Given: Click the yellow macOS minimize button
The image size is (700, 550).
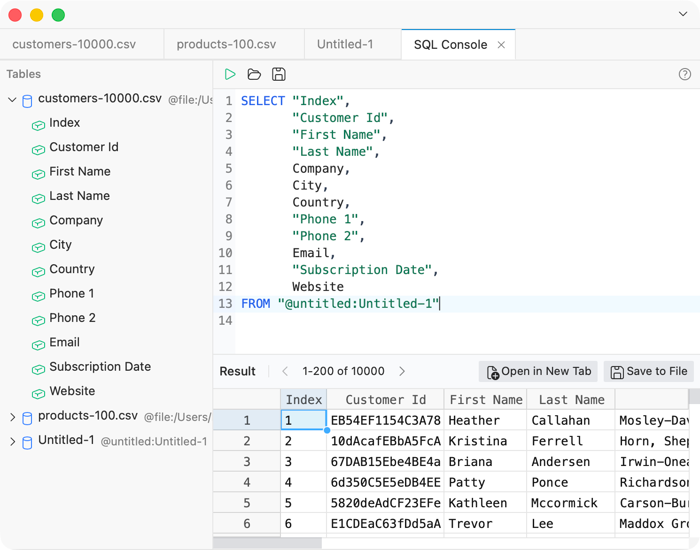Looking at the screenshot, I should click(x=37, y=15).
